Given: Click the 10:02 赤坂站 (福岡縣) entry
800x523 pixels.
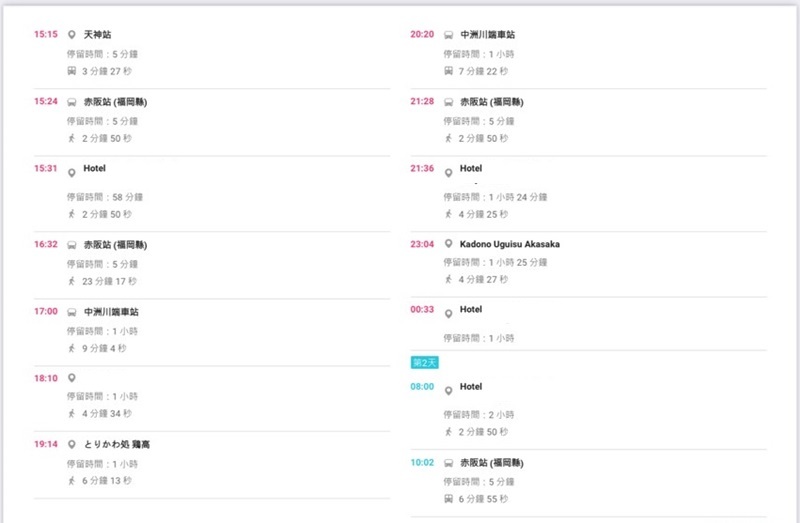Looking at the screenshot, I should (x=492, y=463).
